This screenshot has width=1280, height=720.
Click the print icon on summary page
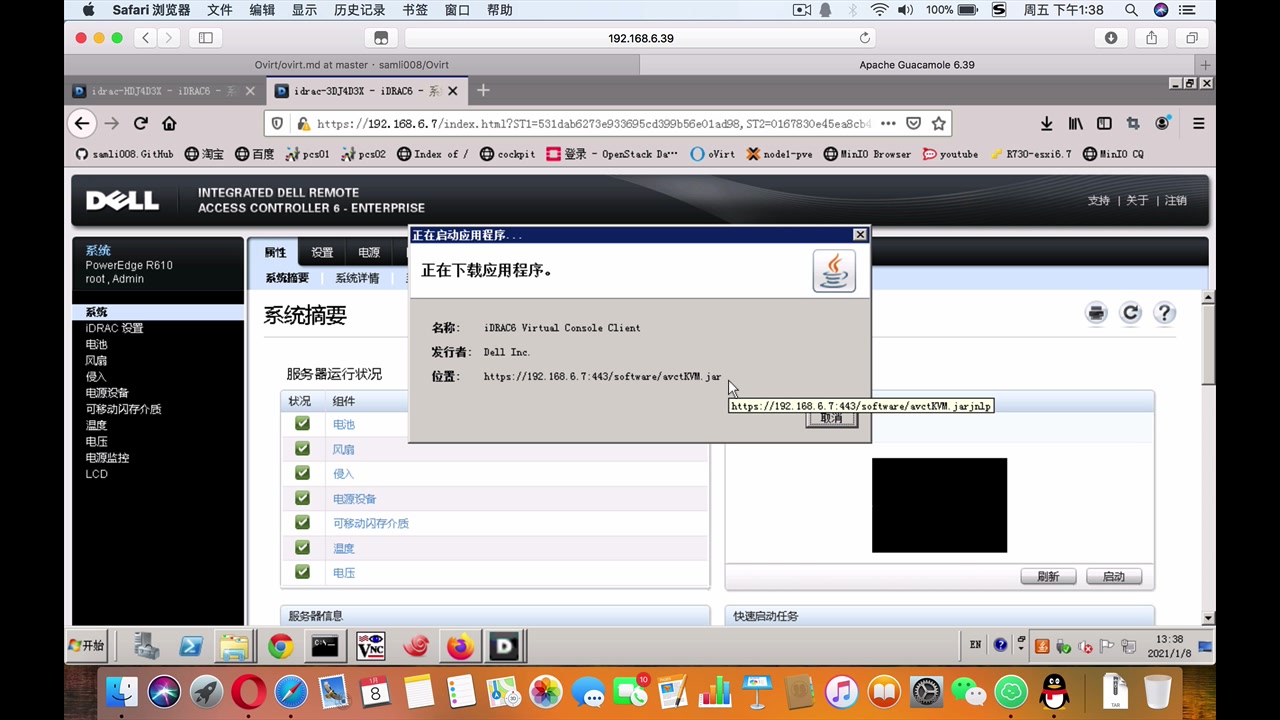pyautogui.click(x=1097, y=313)
